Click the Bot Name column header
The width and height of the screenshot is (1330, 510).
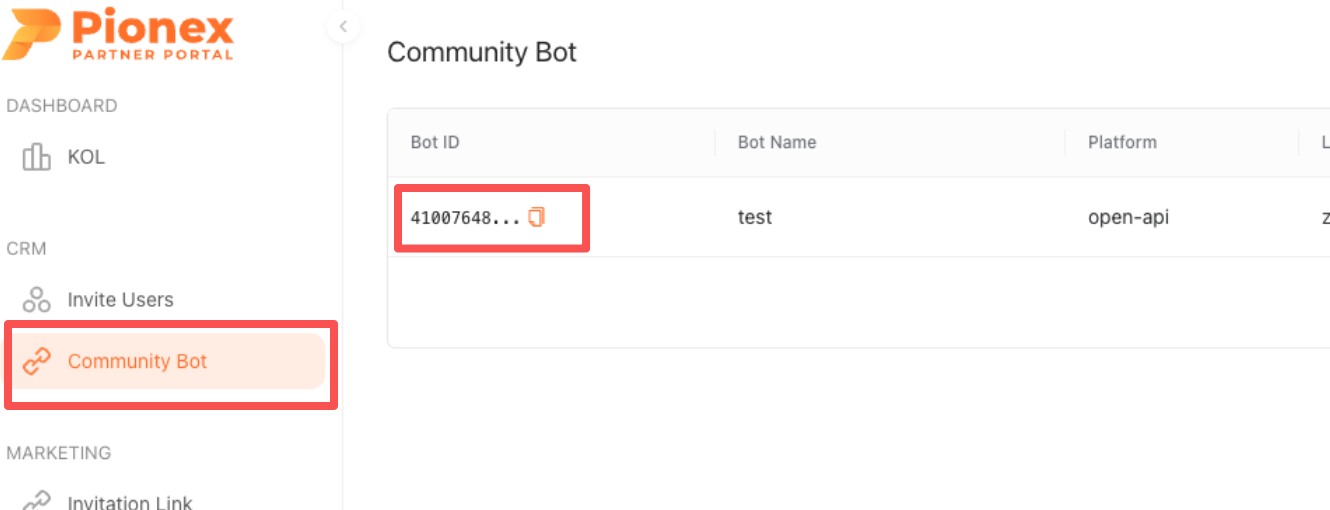(777, 142)
